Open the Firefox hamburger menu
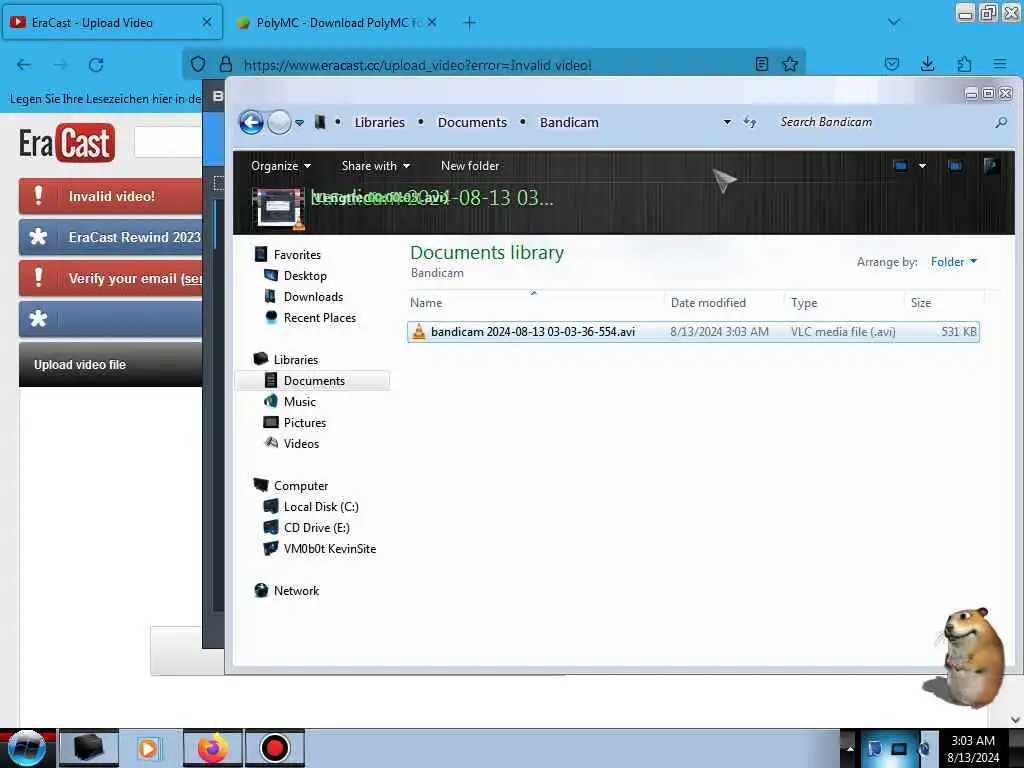The height and width of the screenshot is (768, 1024). [999, 64]
